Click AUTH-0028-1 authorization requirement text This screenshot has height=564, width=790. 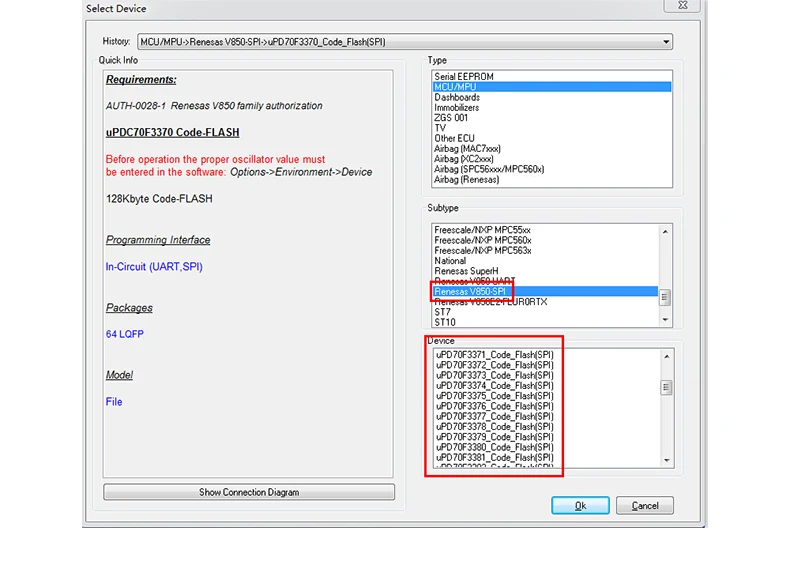[x=214, y=106]
